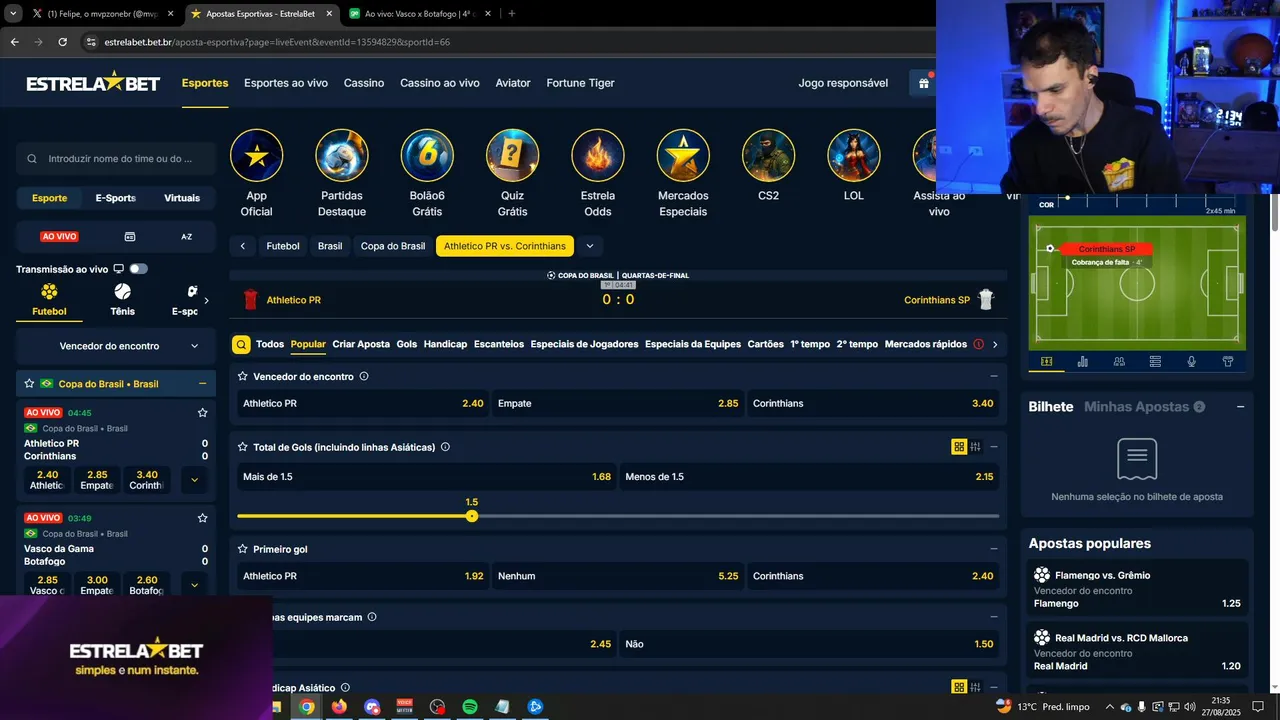Viewport: 1280px width, 720px height.
Task: Bet on Athletico PR at 2.40 in main panel
Action: pos(363,404)
